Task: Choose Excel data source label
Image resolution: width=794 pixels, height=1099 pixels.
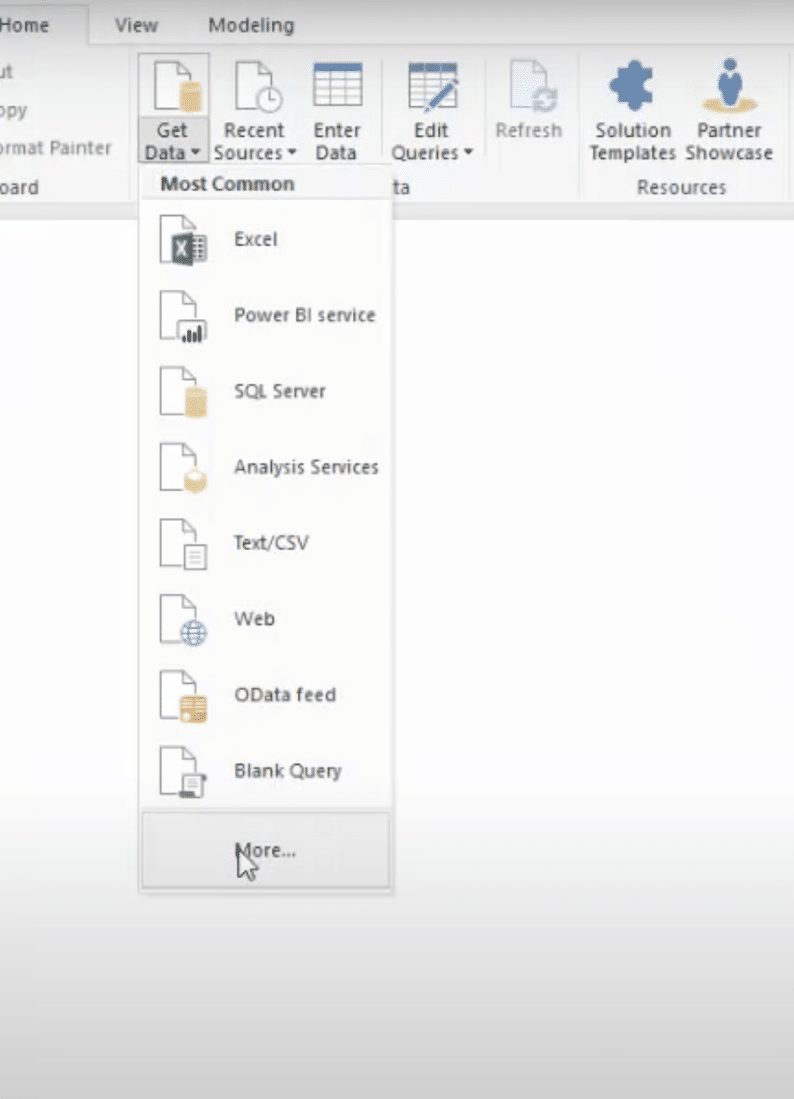Action: tap(256, 239)
